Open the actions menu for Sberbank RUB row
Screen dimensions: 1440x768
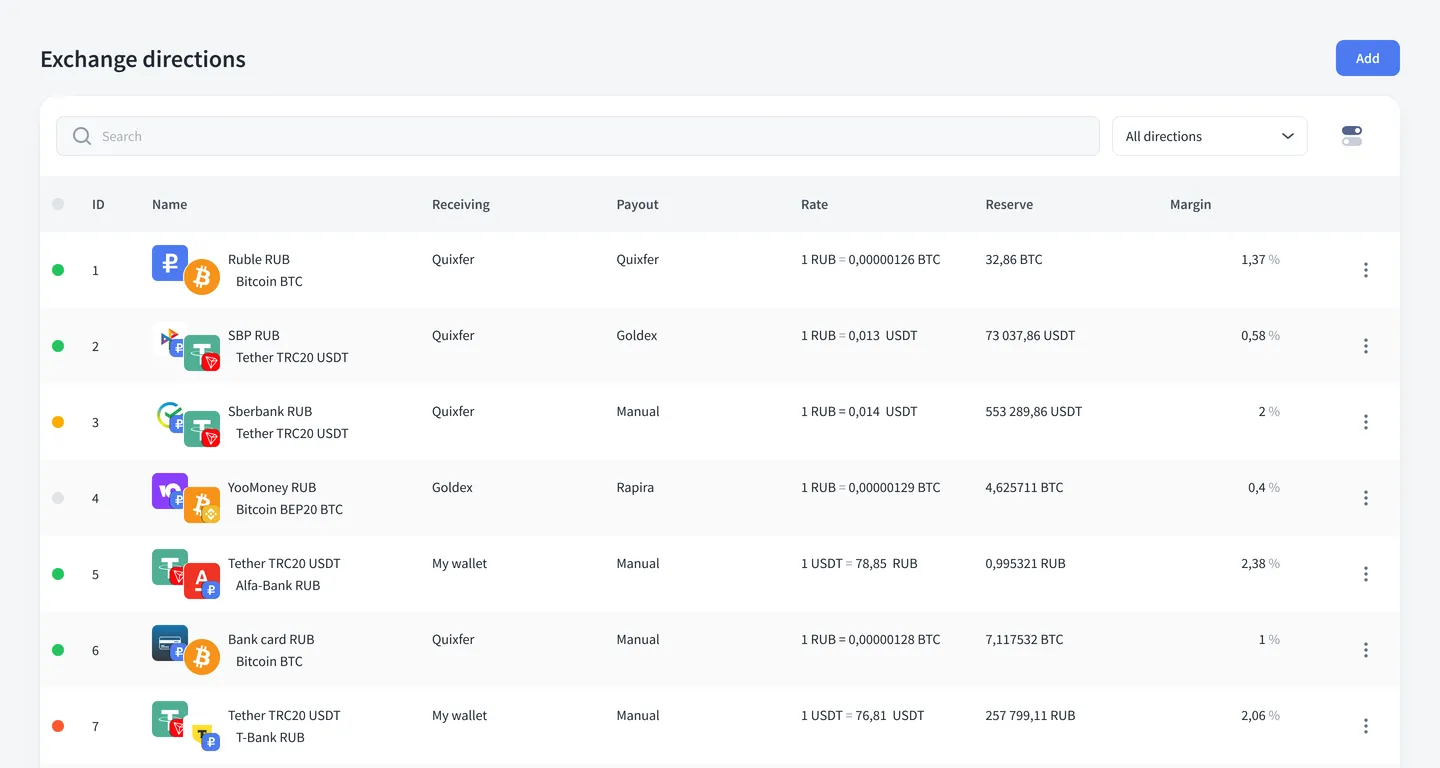(1366, 422)
